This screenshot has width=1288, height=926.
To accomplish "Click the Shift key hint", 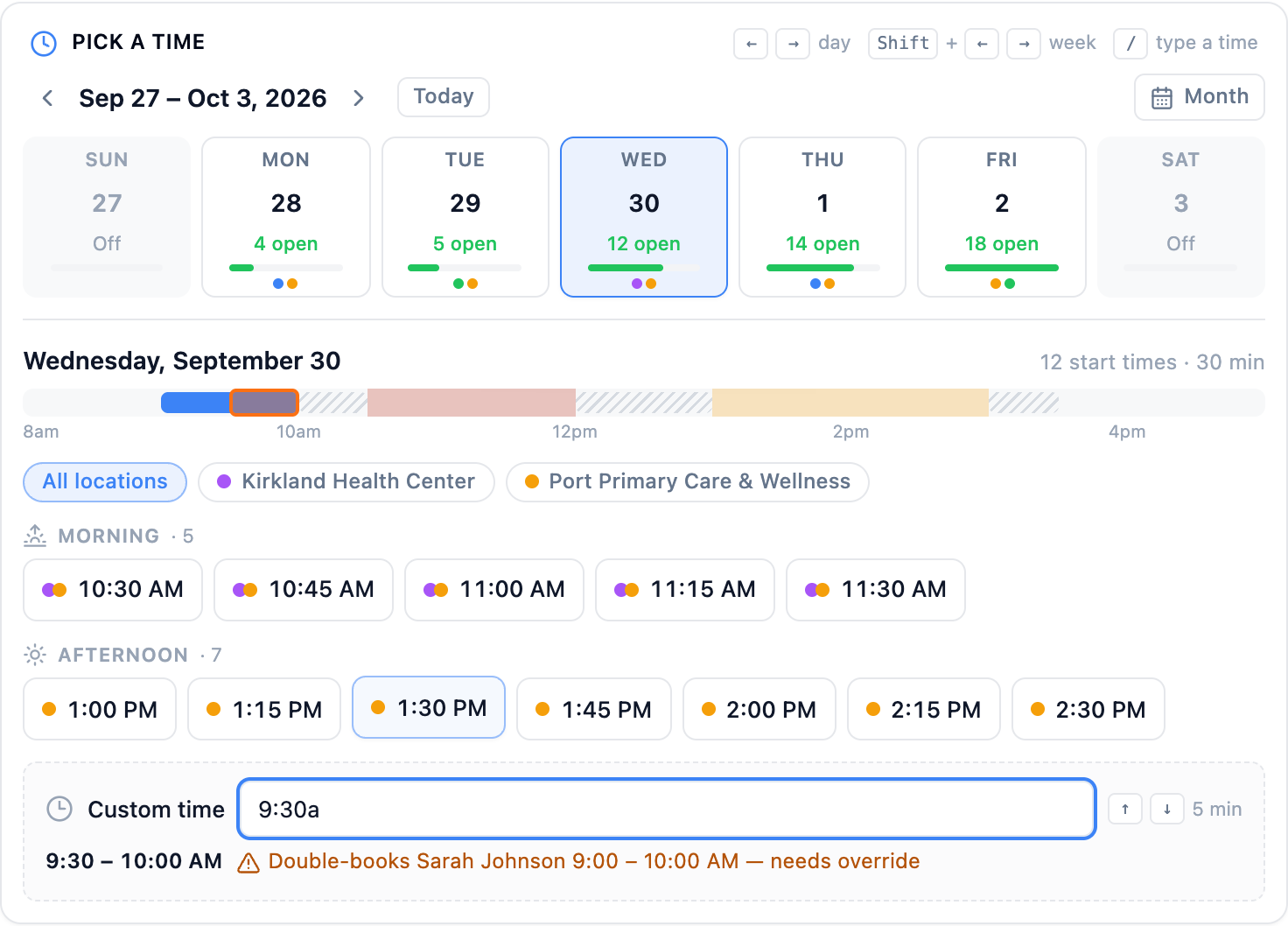I will click(x=903, y=44).
